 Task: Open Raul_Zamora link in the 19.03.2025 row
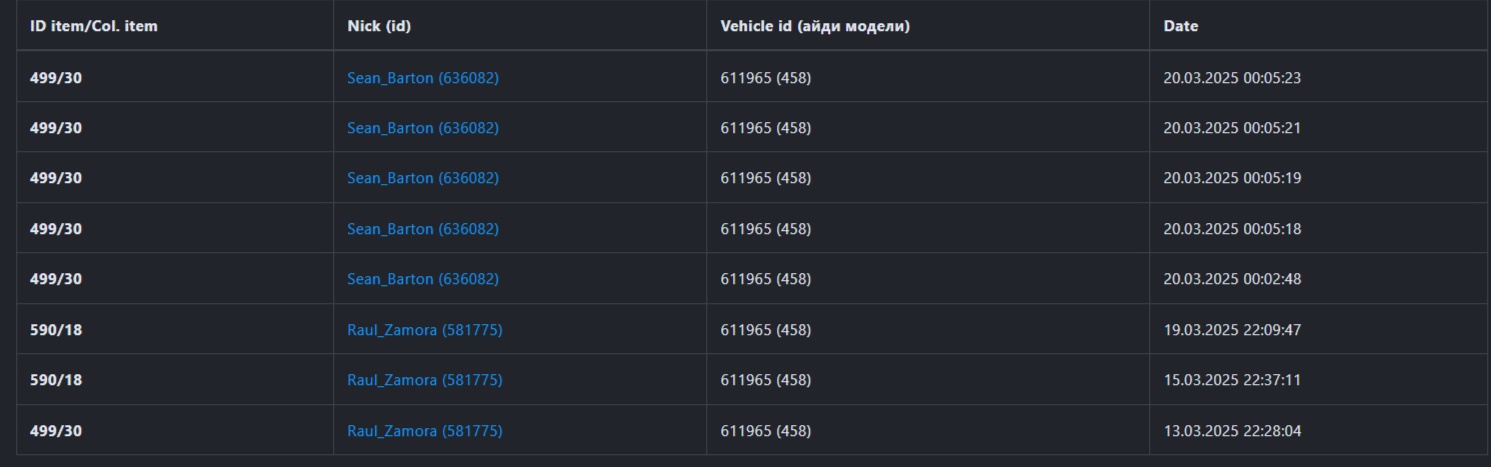(x=424, y=330)
